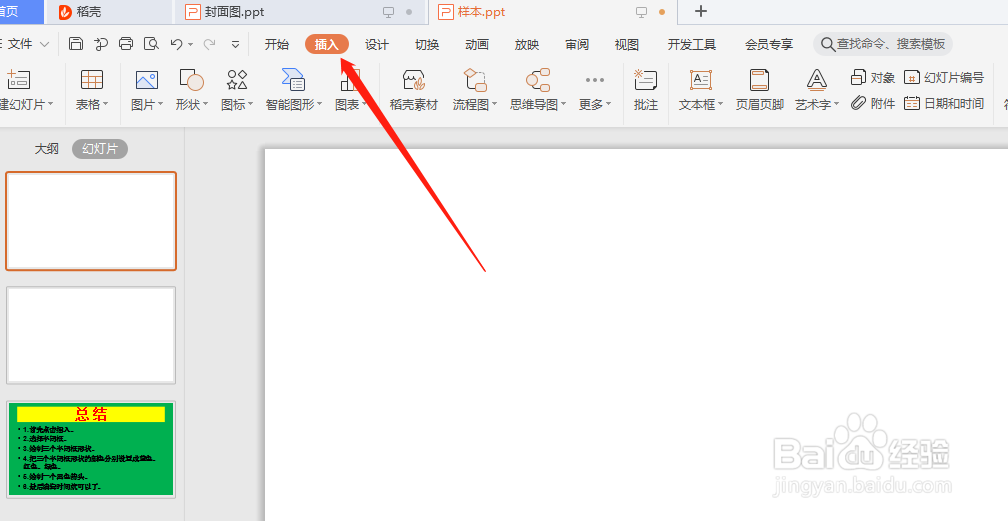Open the 切换 transitions tab
Viewport: 1008px width, 521px height.
[427, 44]
